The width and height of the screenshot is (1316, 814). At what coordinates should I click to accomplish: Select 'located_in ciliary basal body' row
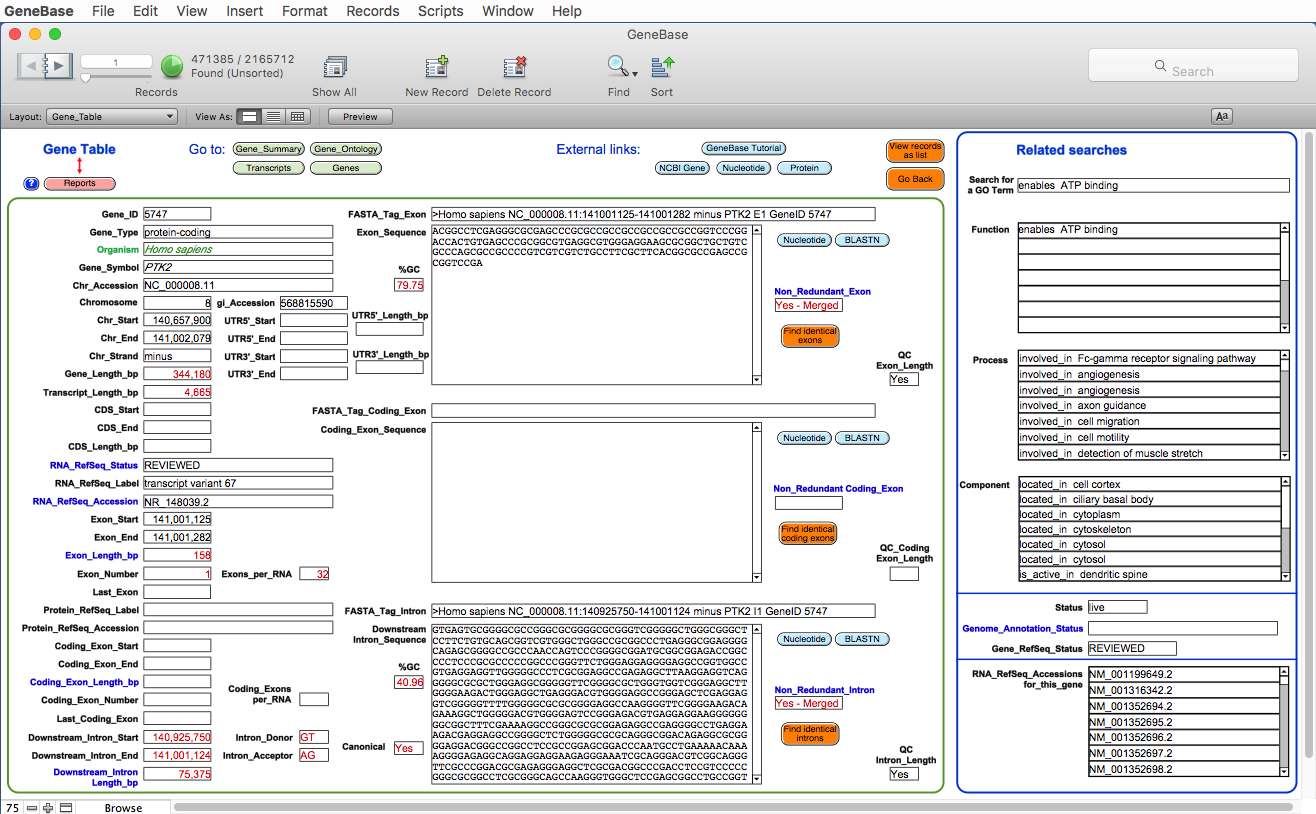[x=1148, y=499]
